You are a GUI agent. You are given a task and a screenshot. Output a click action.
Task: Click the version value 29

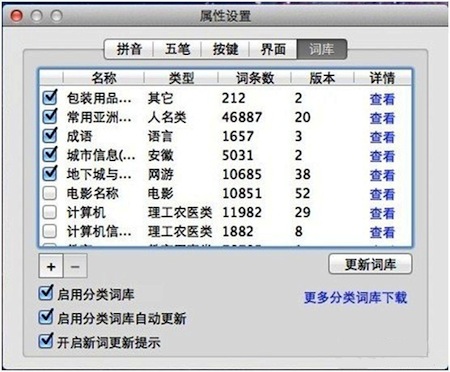[303, 212]
